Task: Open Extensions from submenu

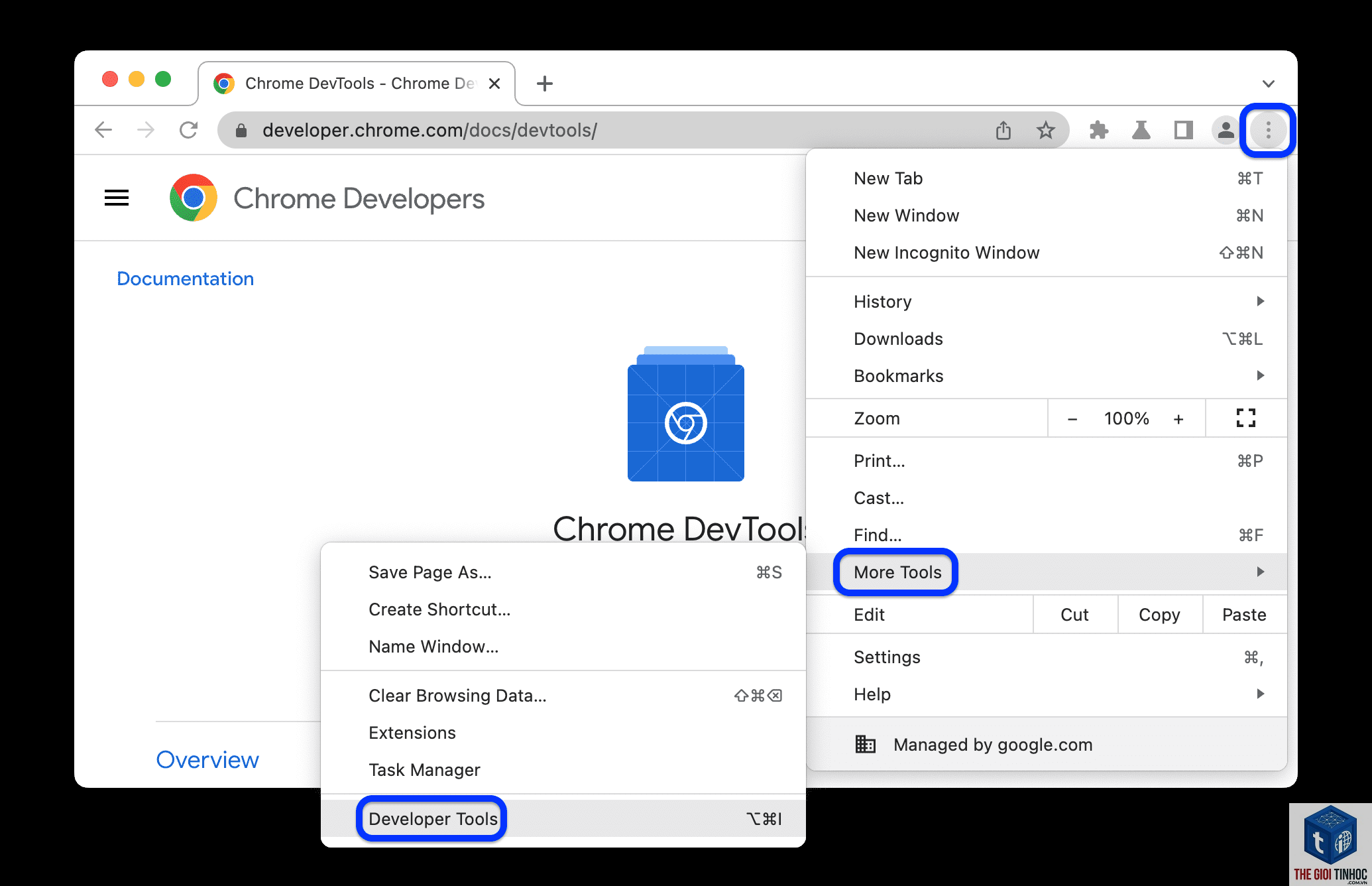Action: pyautogui.click(x=563, y=733)
